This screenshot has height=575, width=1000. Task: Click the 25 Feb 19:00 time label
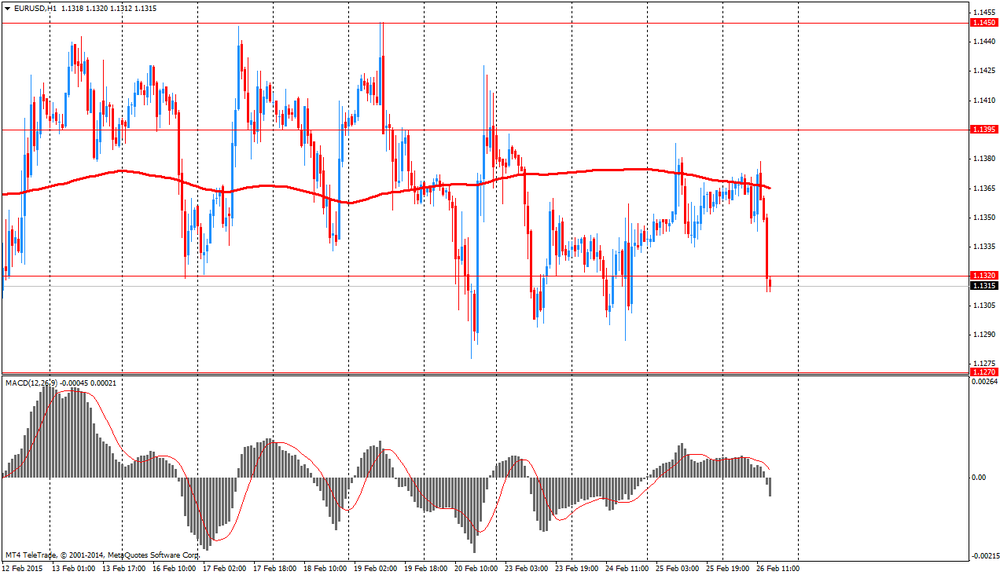[727, 569]
